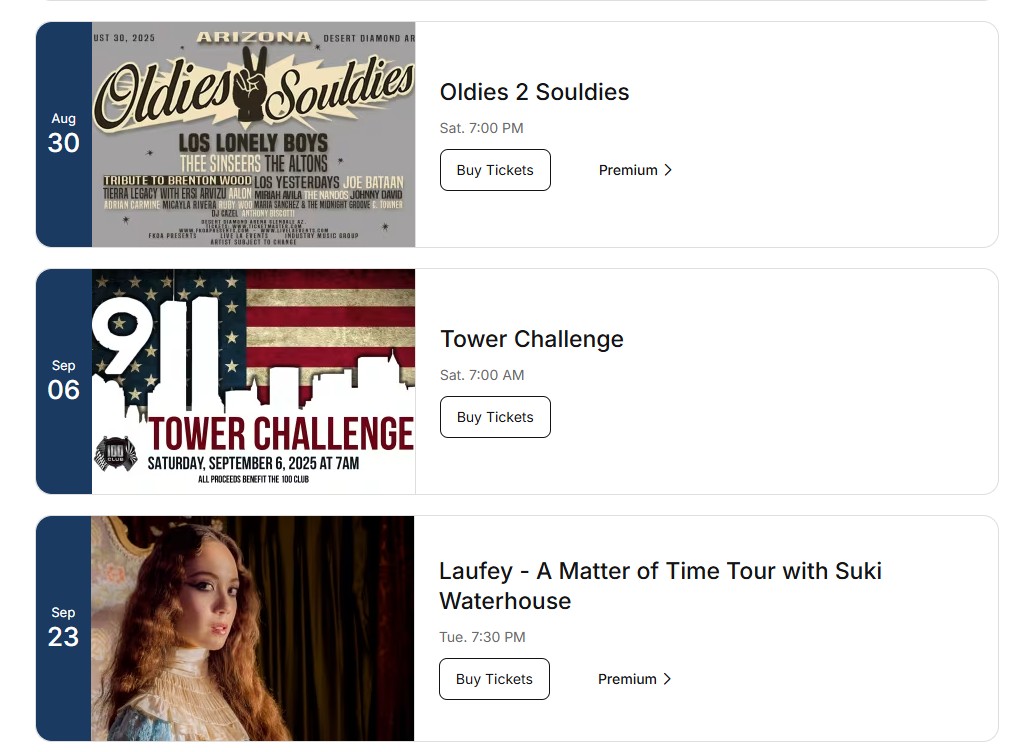Click Buy Tickets for Oldies 2 Souldies

(495, 170)
